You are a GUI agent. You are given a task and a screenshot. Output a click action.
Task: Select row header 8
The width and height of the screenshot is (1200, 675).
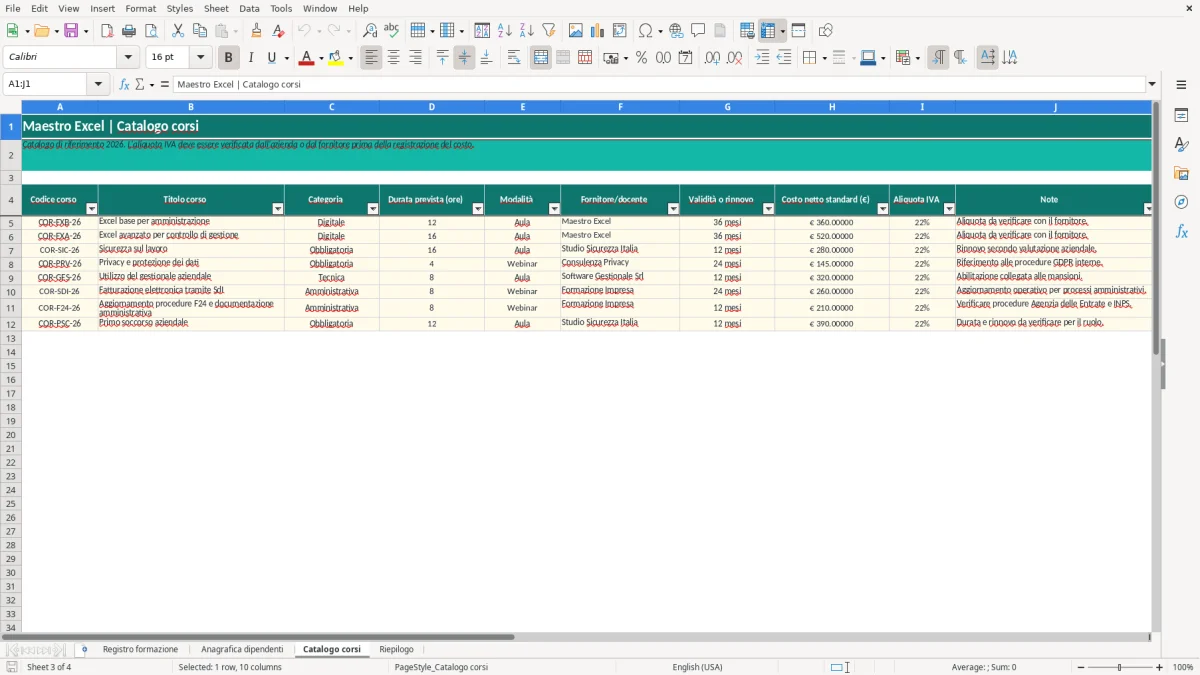click(x=11, y=264)
